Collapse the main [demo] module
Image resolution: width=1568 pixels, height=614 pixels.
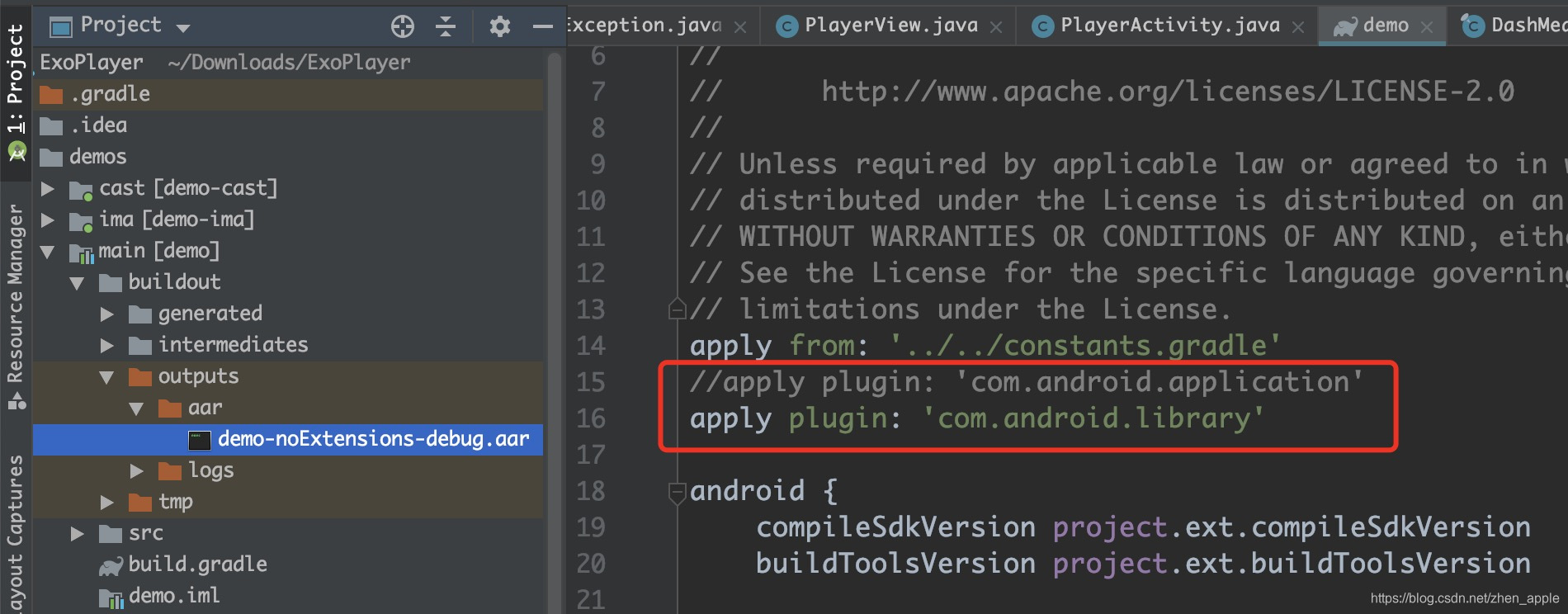pos(48,252)
